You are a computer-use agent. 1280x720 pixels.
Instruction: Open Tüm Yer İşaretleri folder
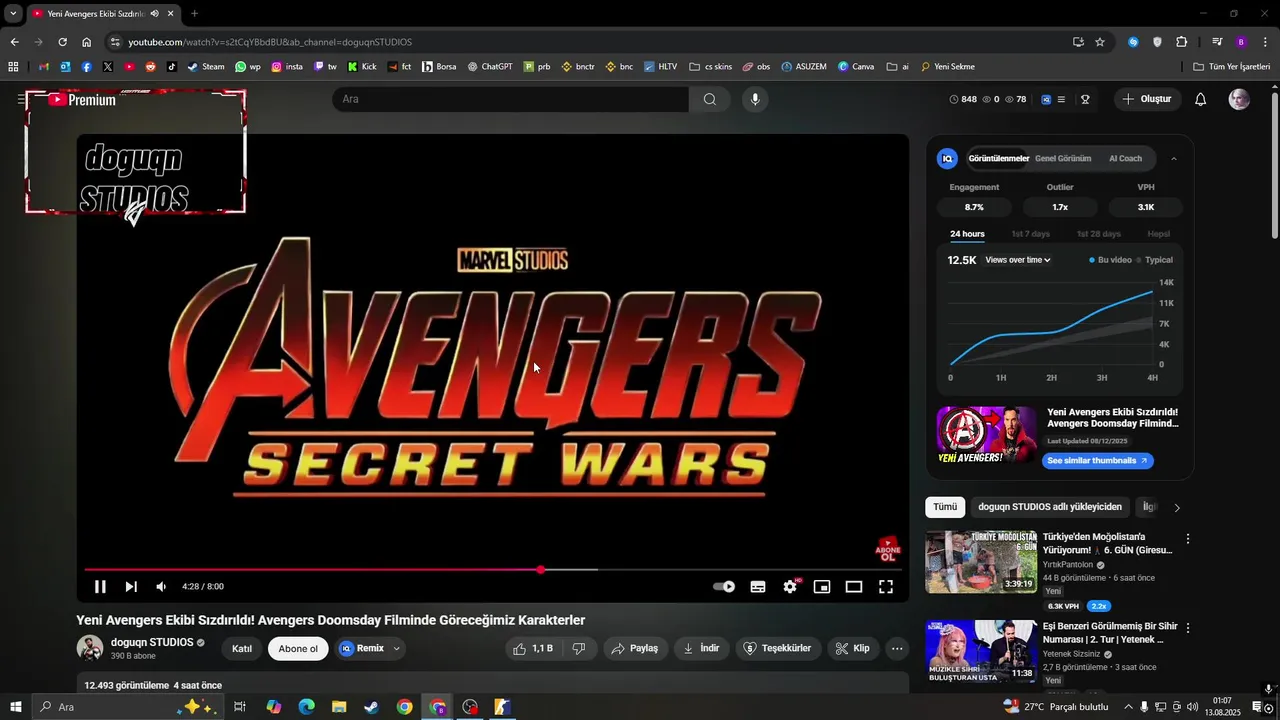tap(1232, 67)
